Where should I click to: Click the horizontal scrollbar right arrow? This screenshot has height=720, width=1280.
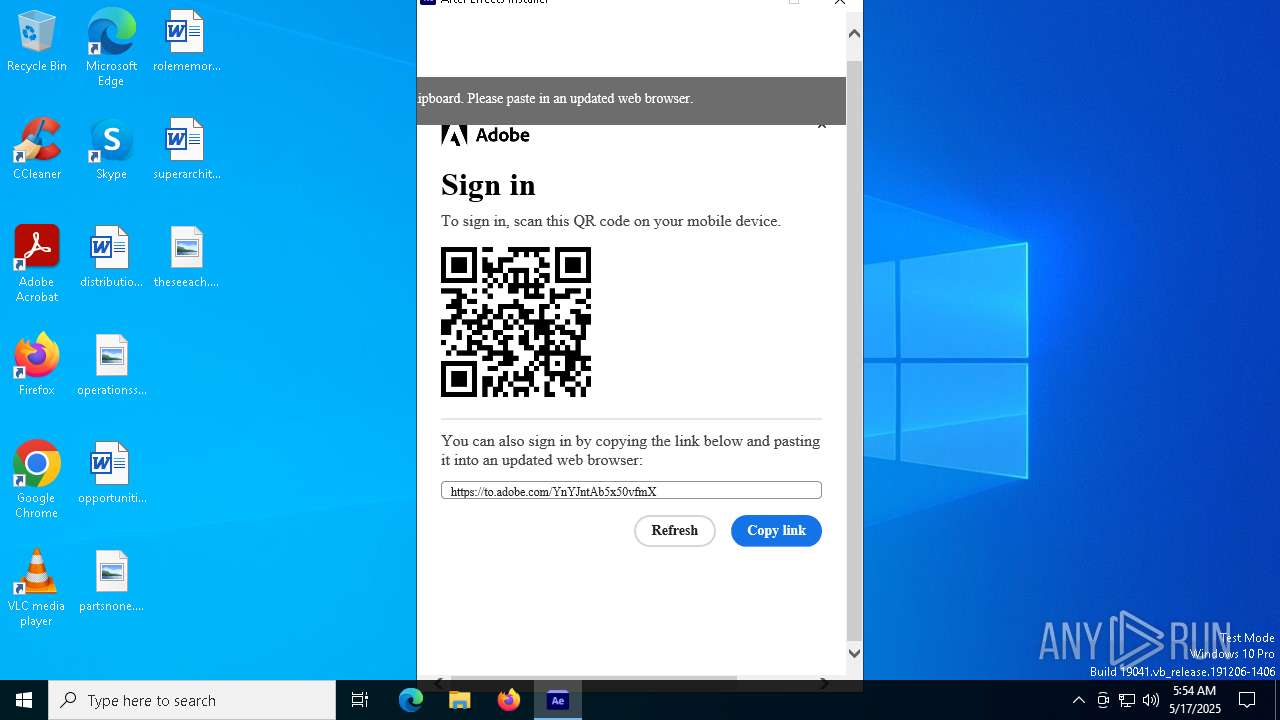point(824,683)
